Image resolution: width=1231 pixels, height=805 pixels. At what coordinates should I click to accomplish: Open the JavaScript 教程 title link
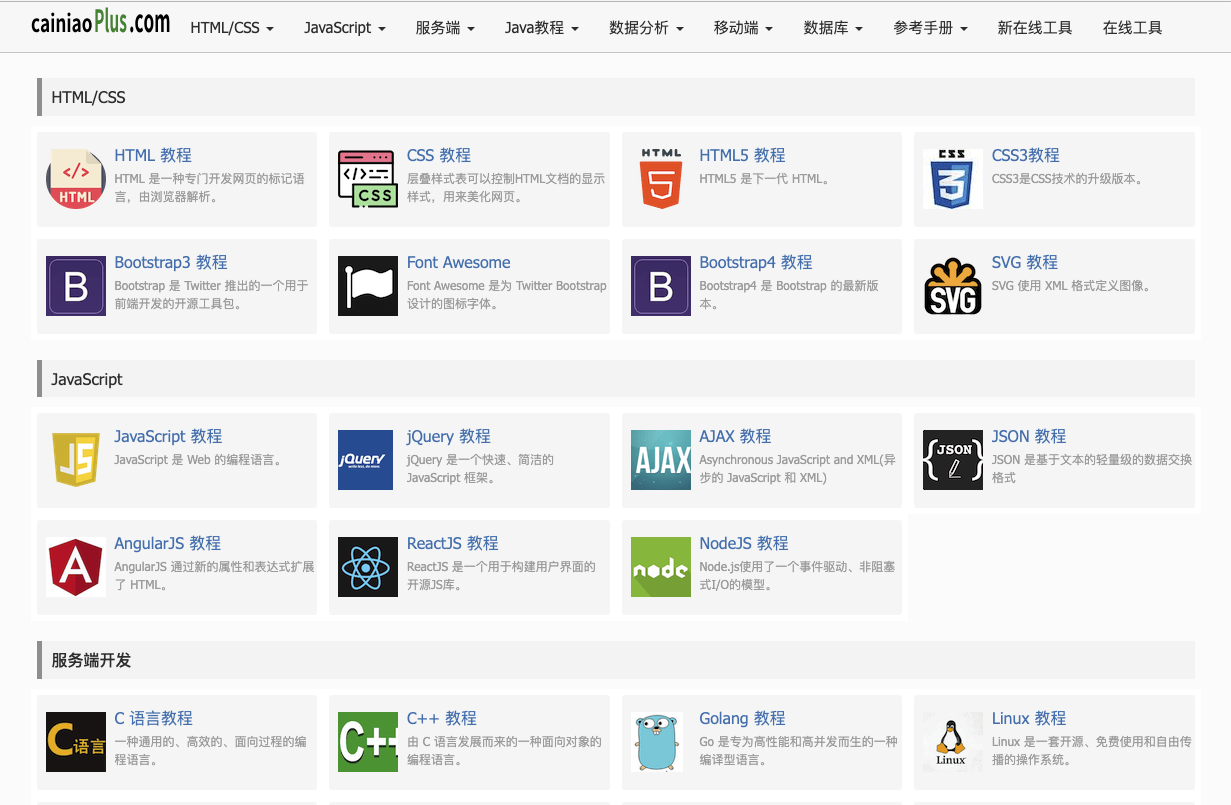click(x=168, y=436)
